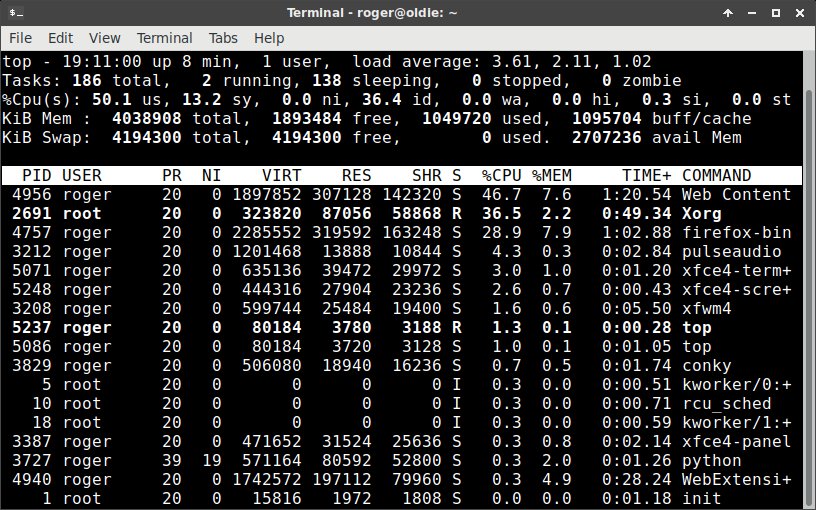The width and height of the screenshot is (816, 510).
Task: Select the python process row
Action: (402, 461)
